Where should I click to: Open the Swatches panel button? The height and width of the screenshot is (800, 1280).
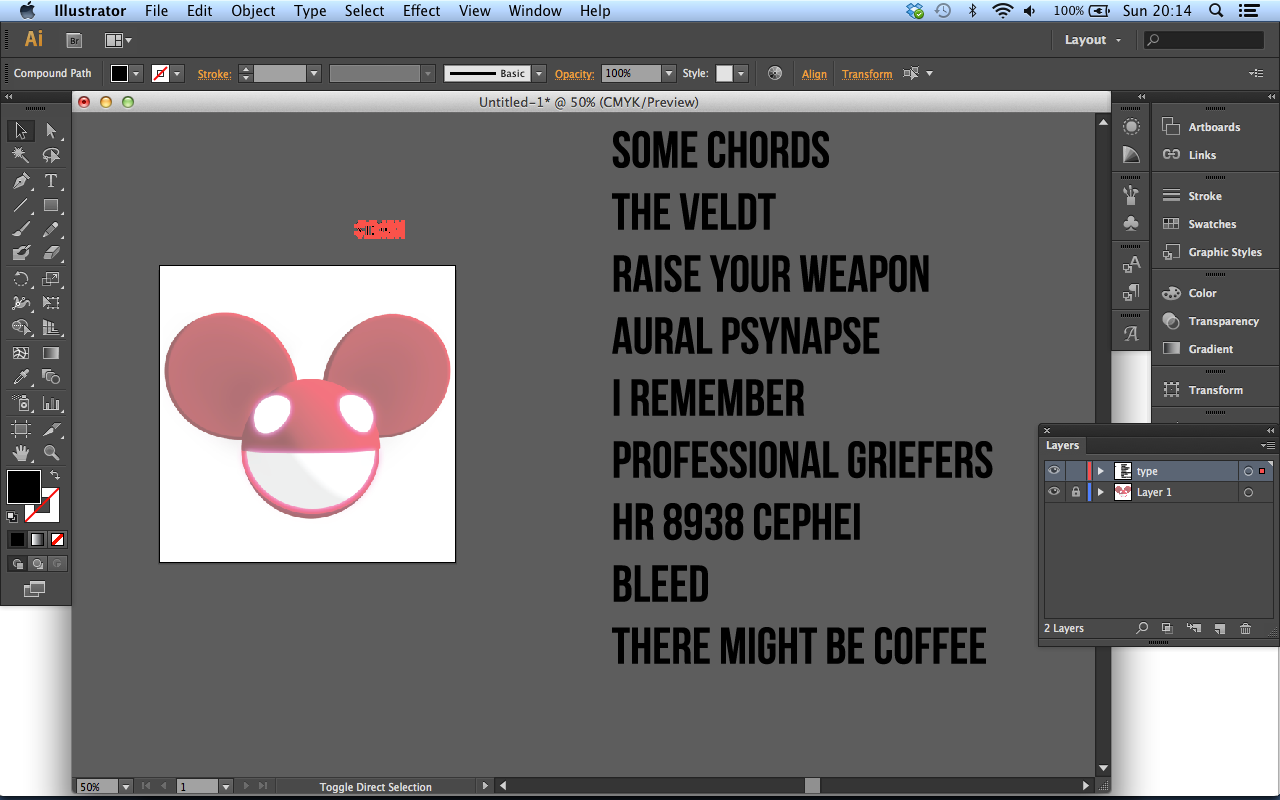click(x=1213, y=224)
